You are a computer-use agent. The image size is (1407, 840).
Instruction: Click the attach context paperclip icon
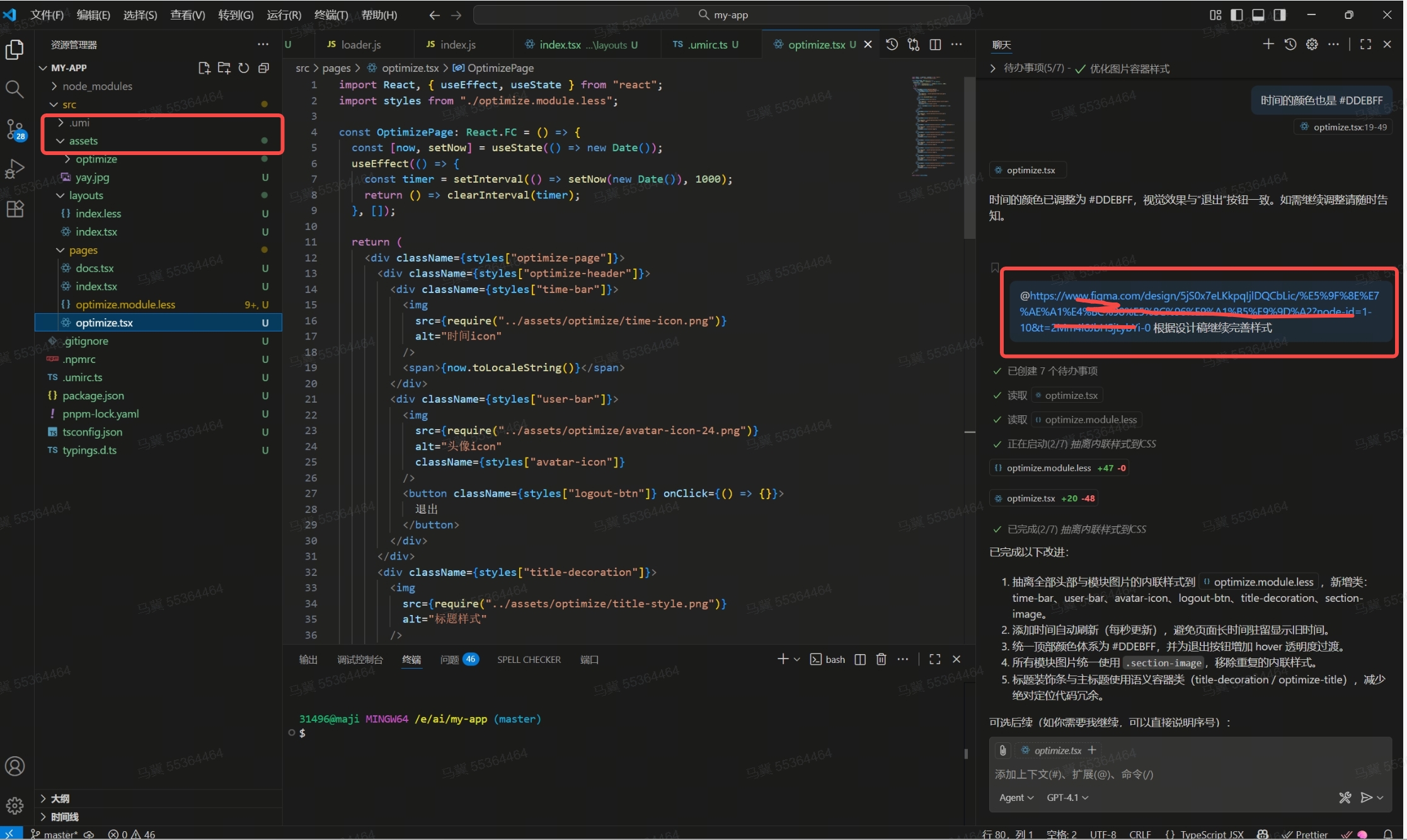click(x=1002, y=750)
